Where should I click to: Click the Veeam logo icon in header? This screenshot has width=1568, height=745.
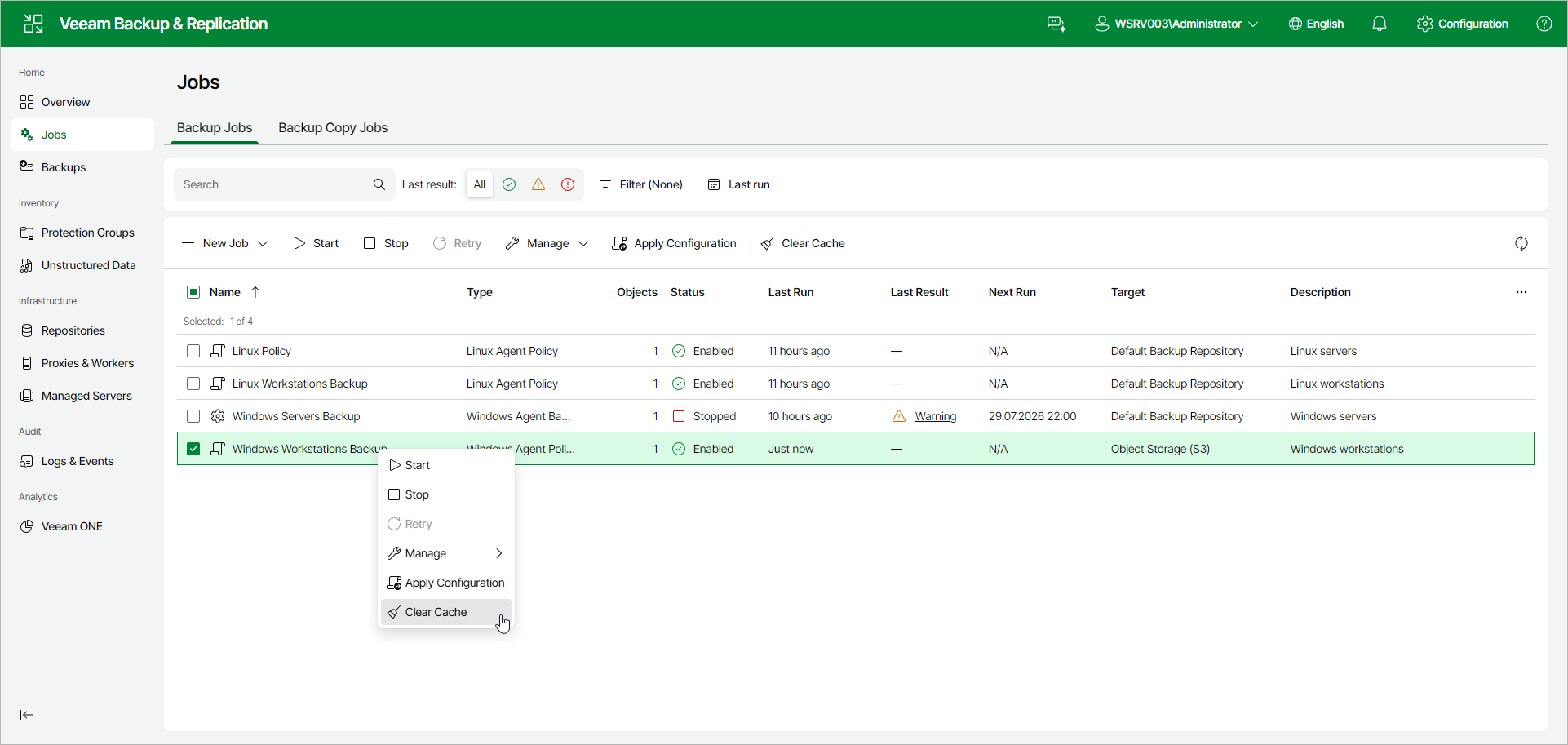(x=33, y=24)
